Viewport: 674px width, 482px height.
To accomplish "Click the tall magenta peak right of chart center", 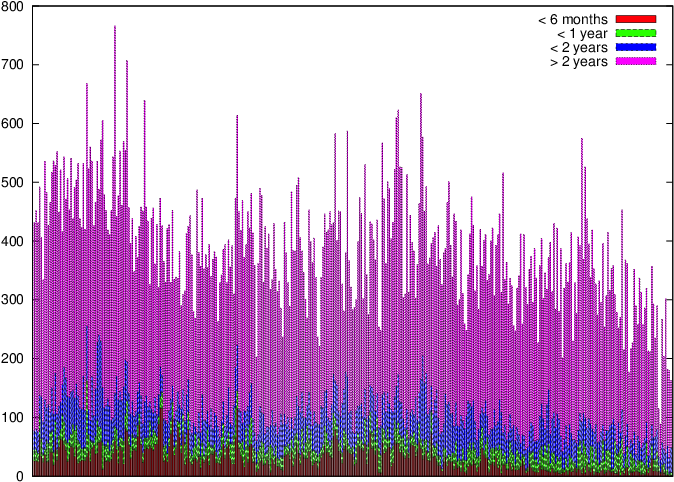I will [420, 95].
